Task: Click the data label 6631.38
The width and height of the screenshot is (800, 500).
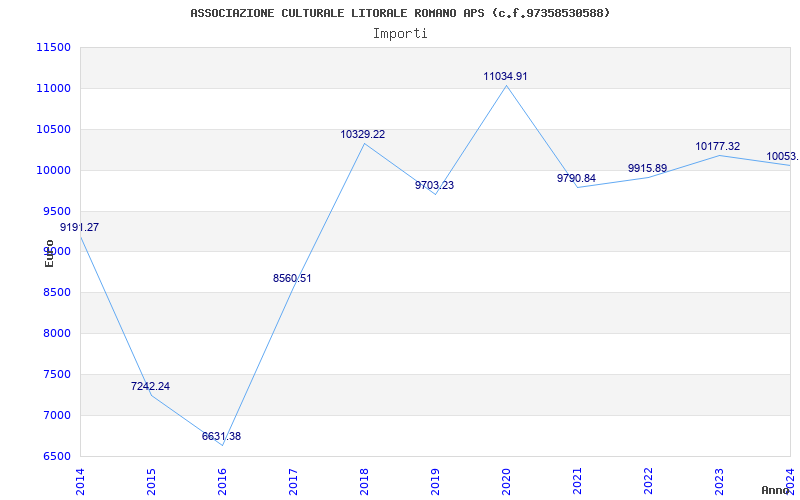Action: point(221,436)
